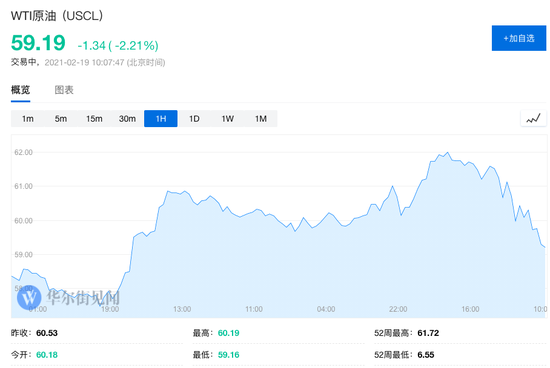This screenshot has height=368, width=550.
Task: Click the 61.00 y-axis label
Action: 23,186
